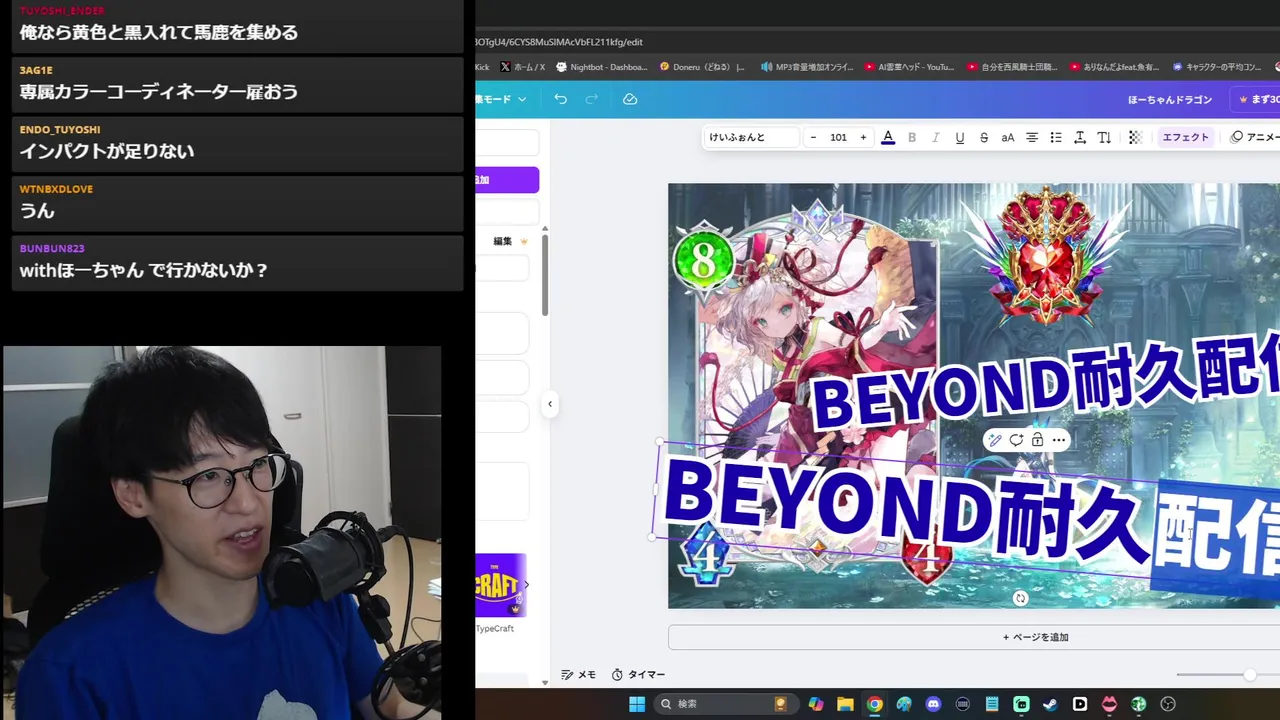
Task: Open the けいふぉんと font selector
Action: (x=750, y=137)
